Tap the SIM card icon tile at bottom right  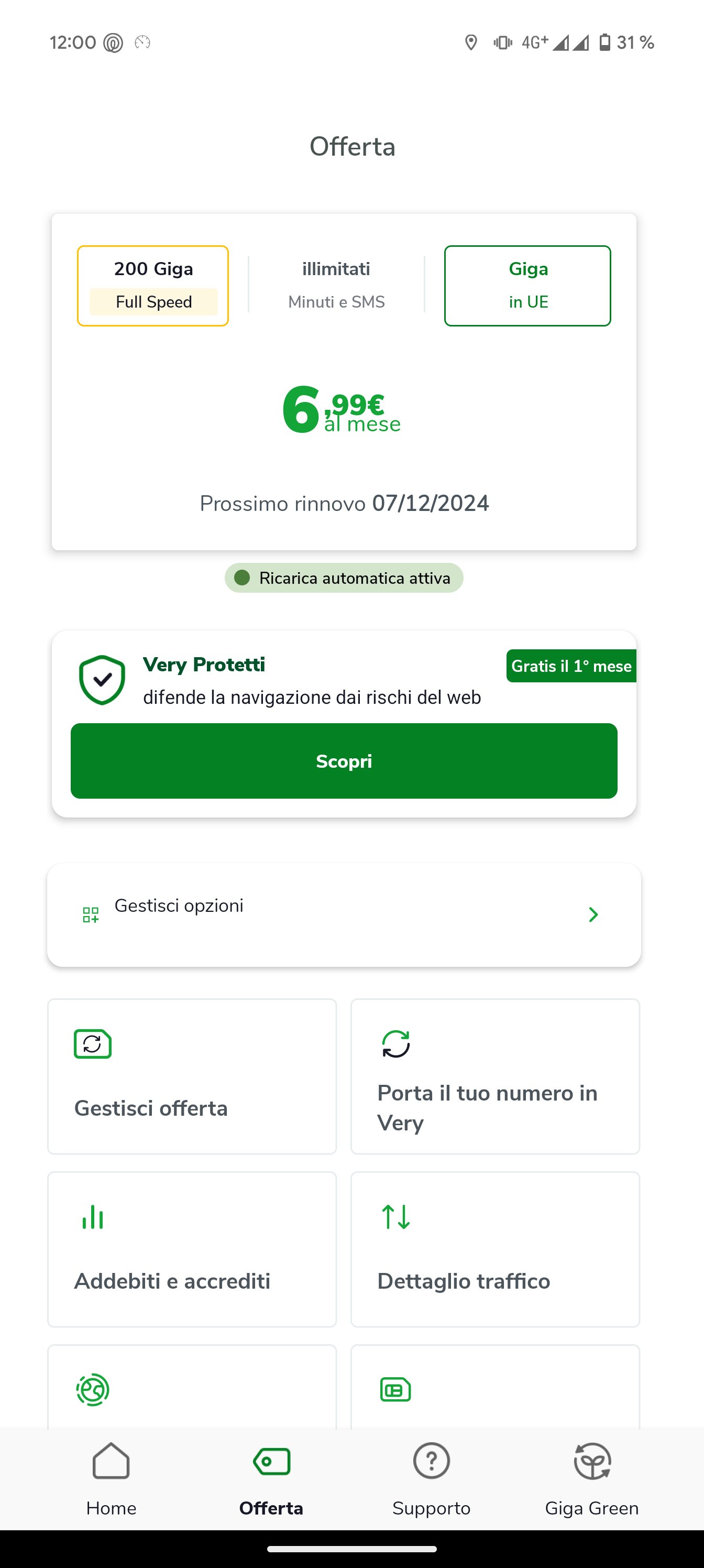[x=496, y=1387]
